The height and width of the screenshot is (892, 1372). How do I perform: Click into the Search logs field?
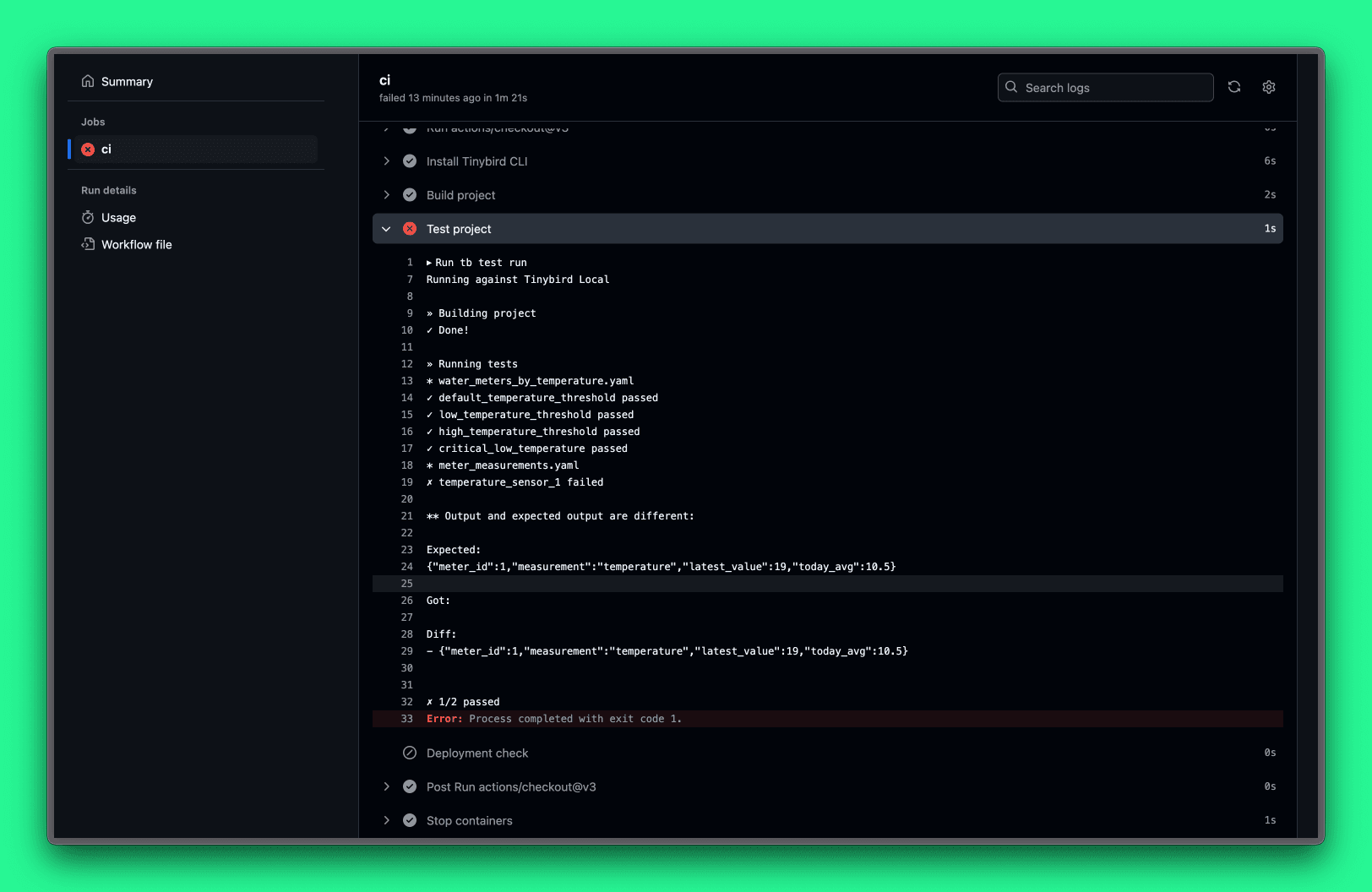[1113, 88]
